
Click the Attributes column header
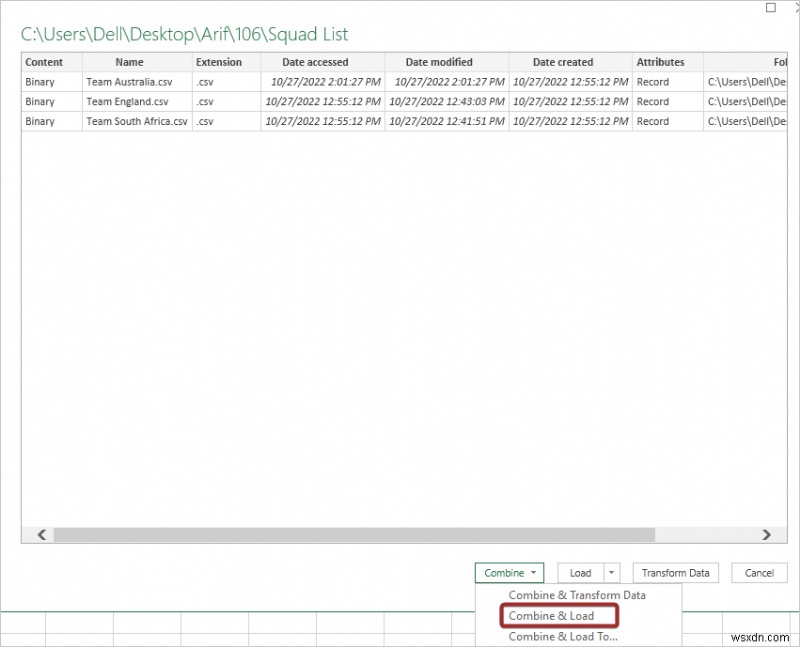pos(660,62)
